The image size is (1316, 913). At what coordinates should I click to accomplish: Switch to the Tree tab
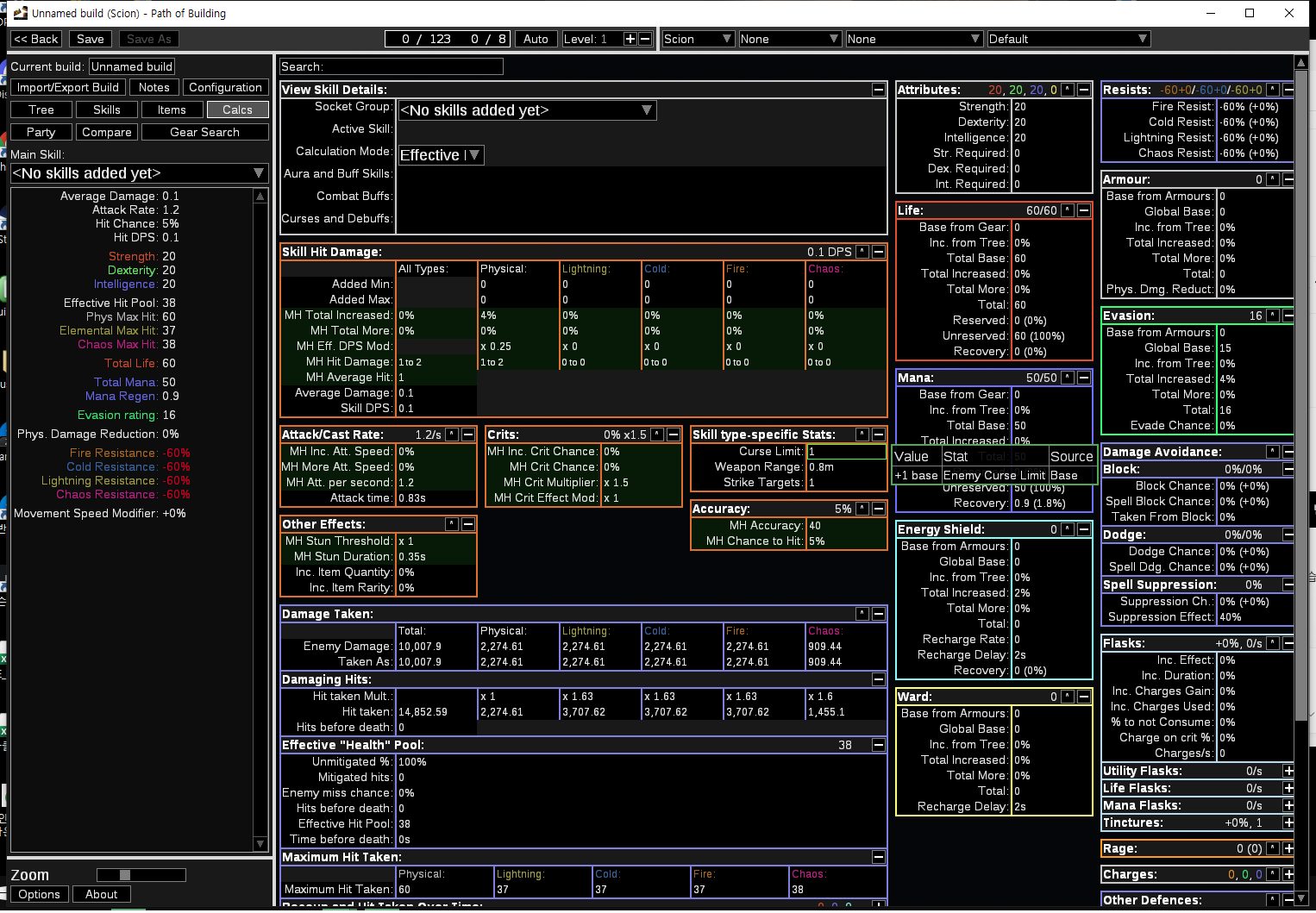tap(41, 109)
